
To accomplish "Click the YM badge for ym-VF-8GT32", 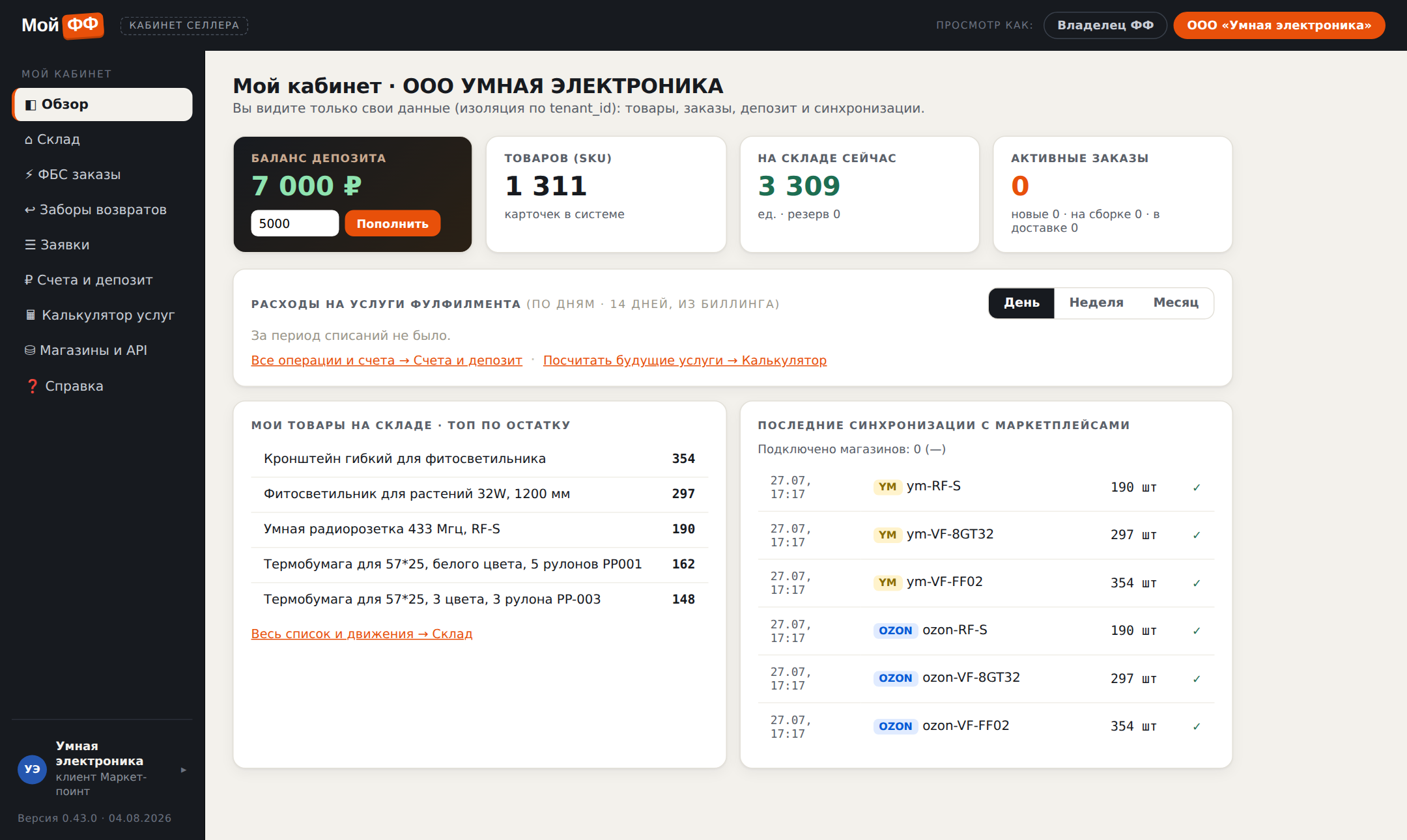I will point(887,535).
